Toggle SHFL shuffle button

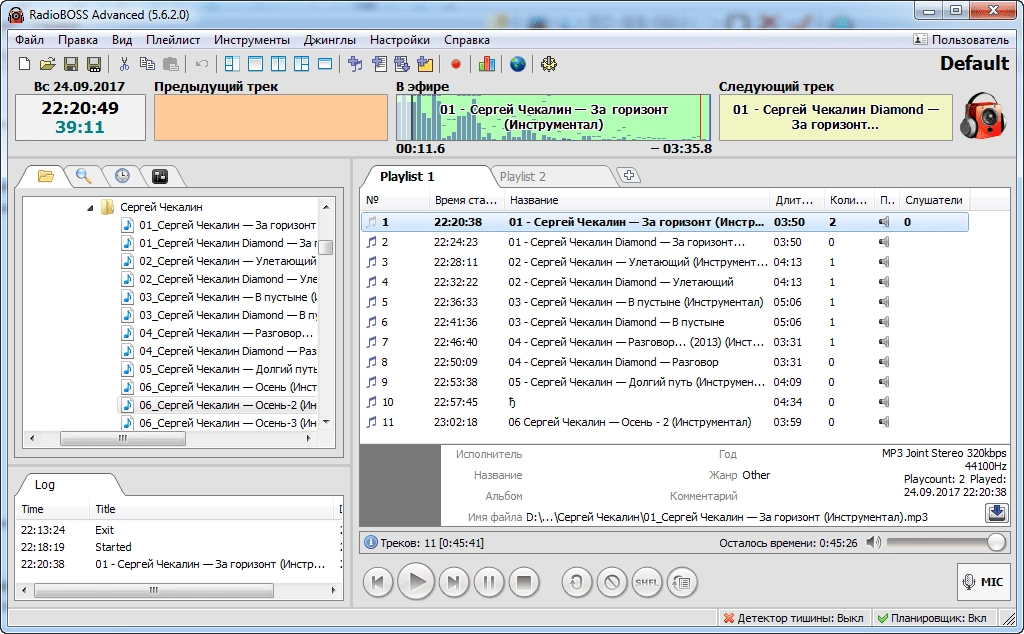(647, 582)
